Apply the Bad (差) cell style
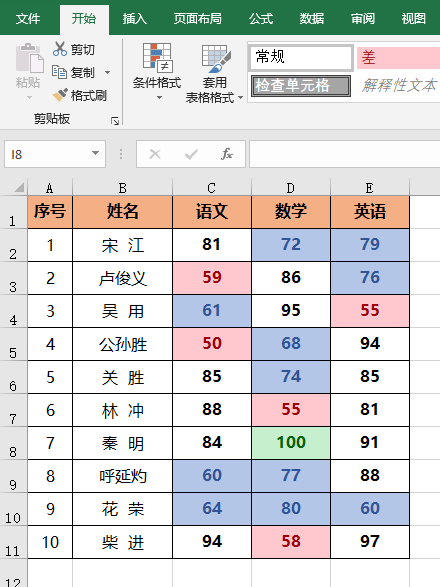440x587 pixels. tap(398, 58)
